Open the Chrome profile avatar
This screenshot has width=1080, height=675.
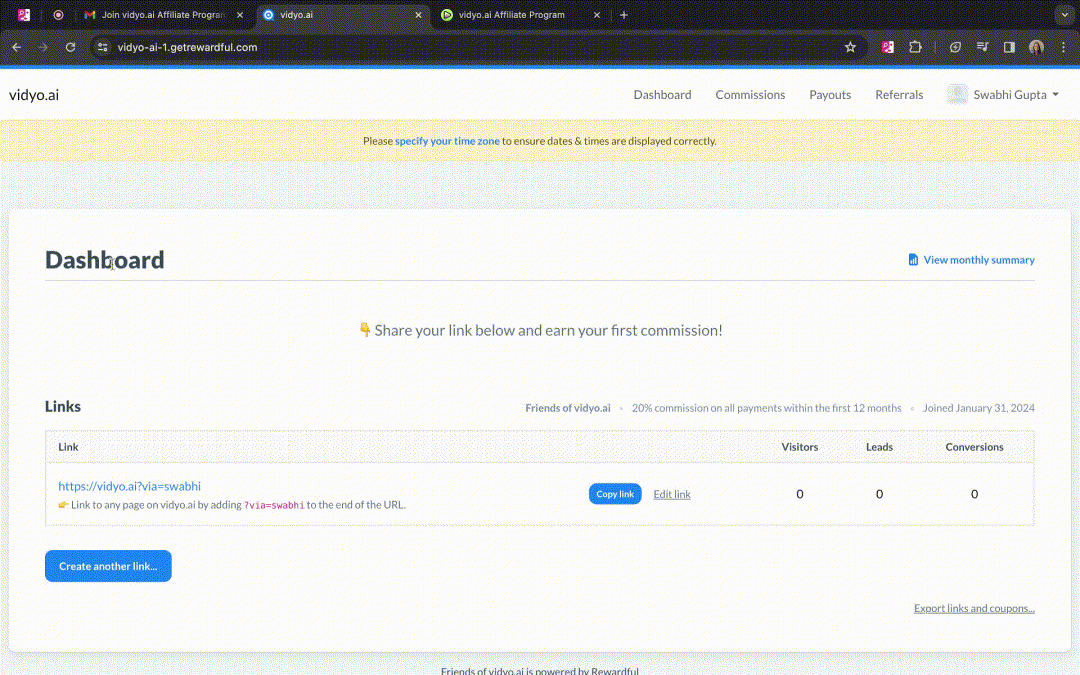[1036, 48]
